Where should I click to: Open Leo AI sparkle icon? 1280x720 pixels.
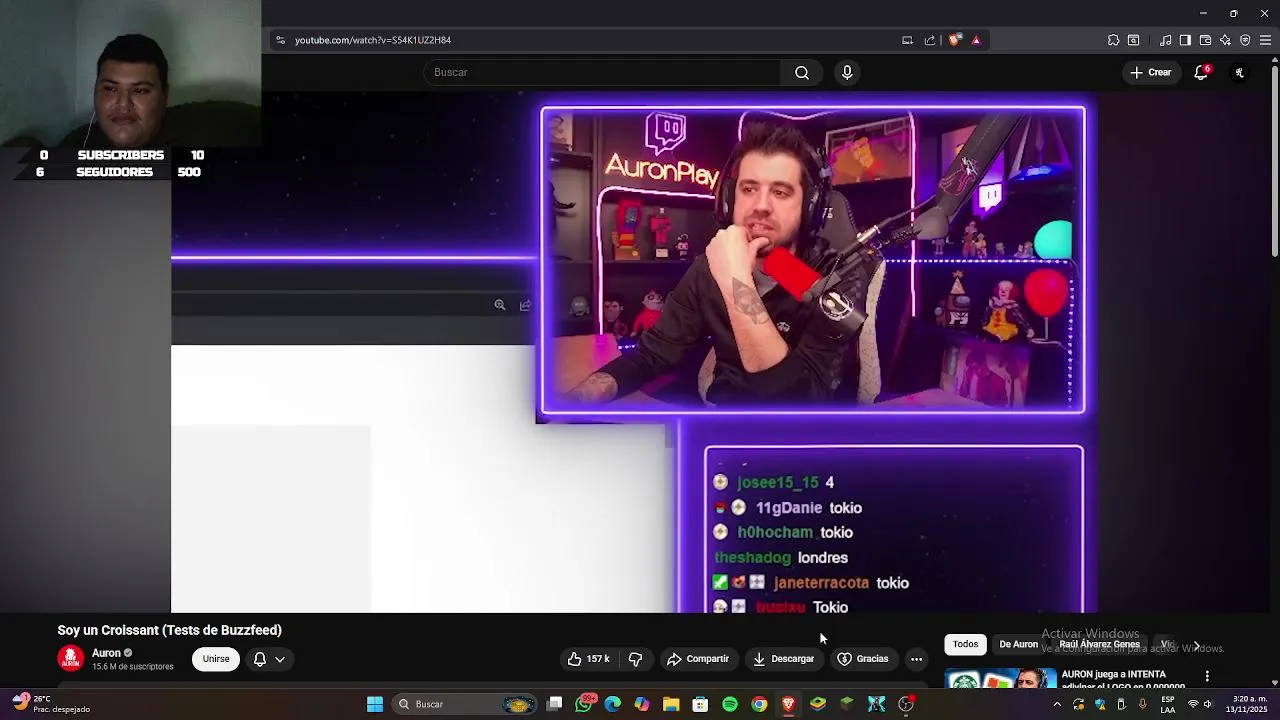click(x=1225, y=40)
